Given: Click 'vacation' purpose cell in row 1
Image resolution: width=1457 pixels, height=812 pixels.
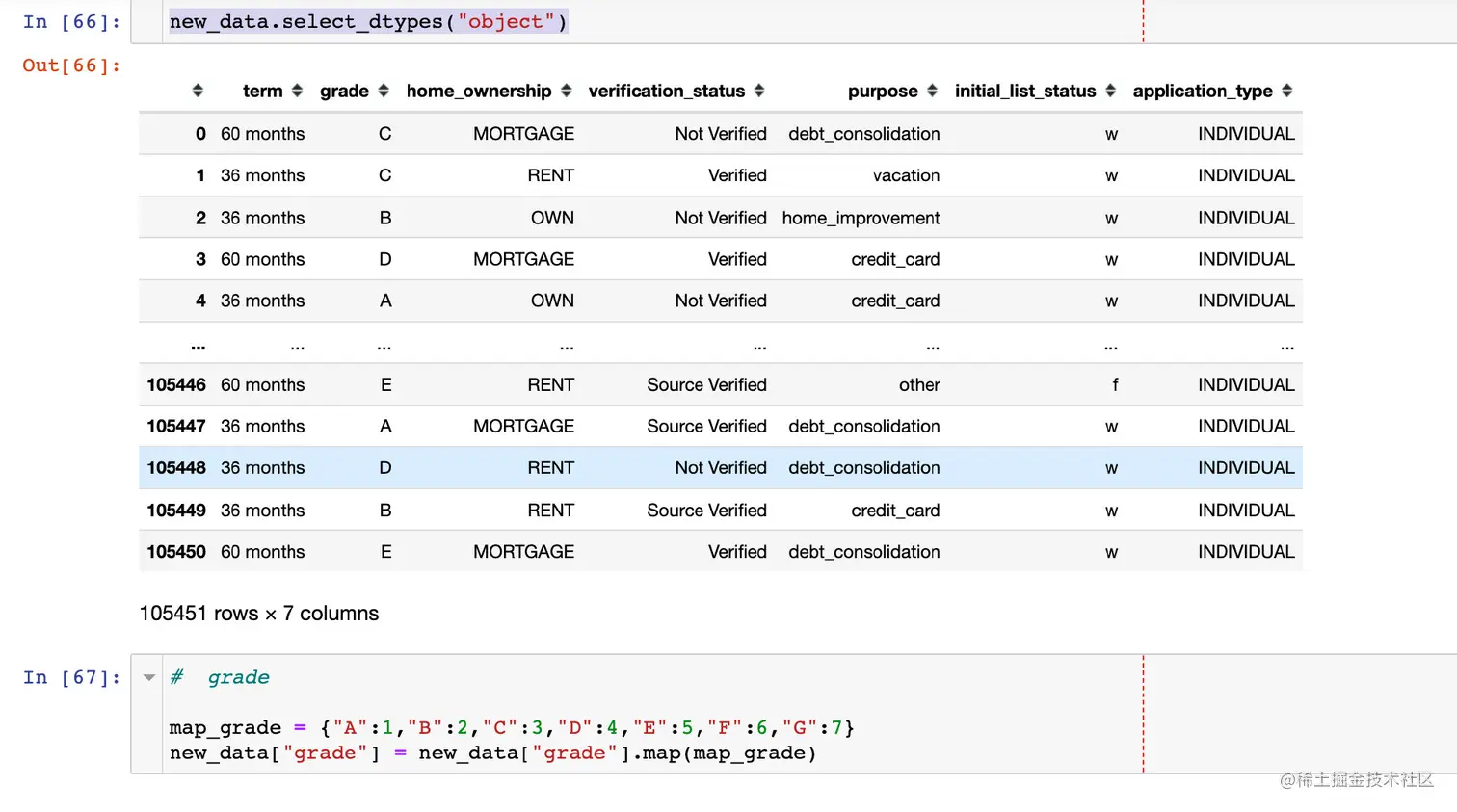Looking at the screenshot, I should [906, 175].
